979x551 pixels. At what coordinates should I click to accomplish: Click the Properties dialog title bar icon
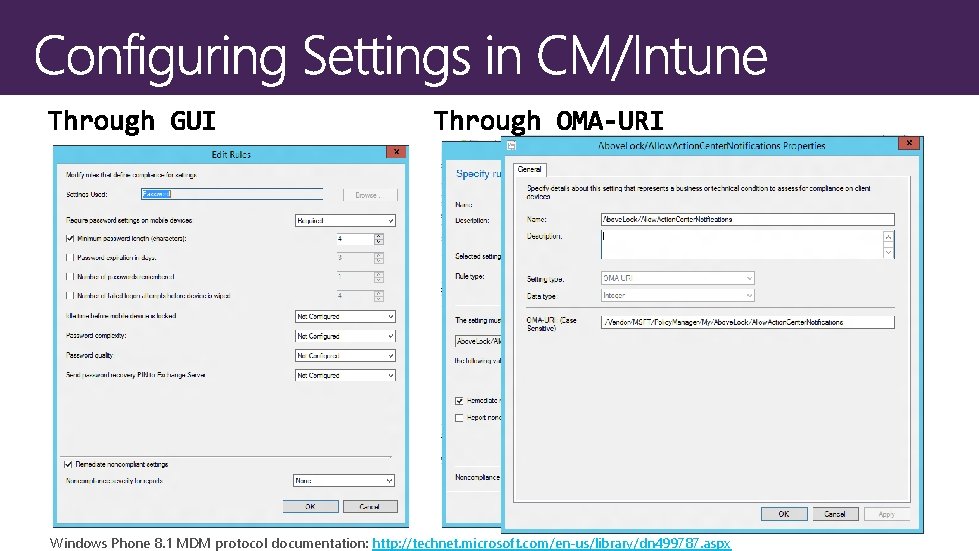511,145
